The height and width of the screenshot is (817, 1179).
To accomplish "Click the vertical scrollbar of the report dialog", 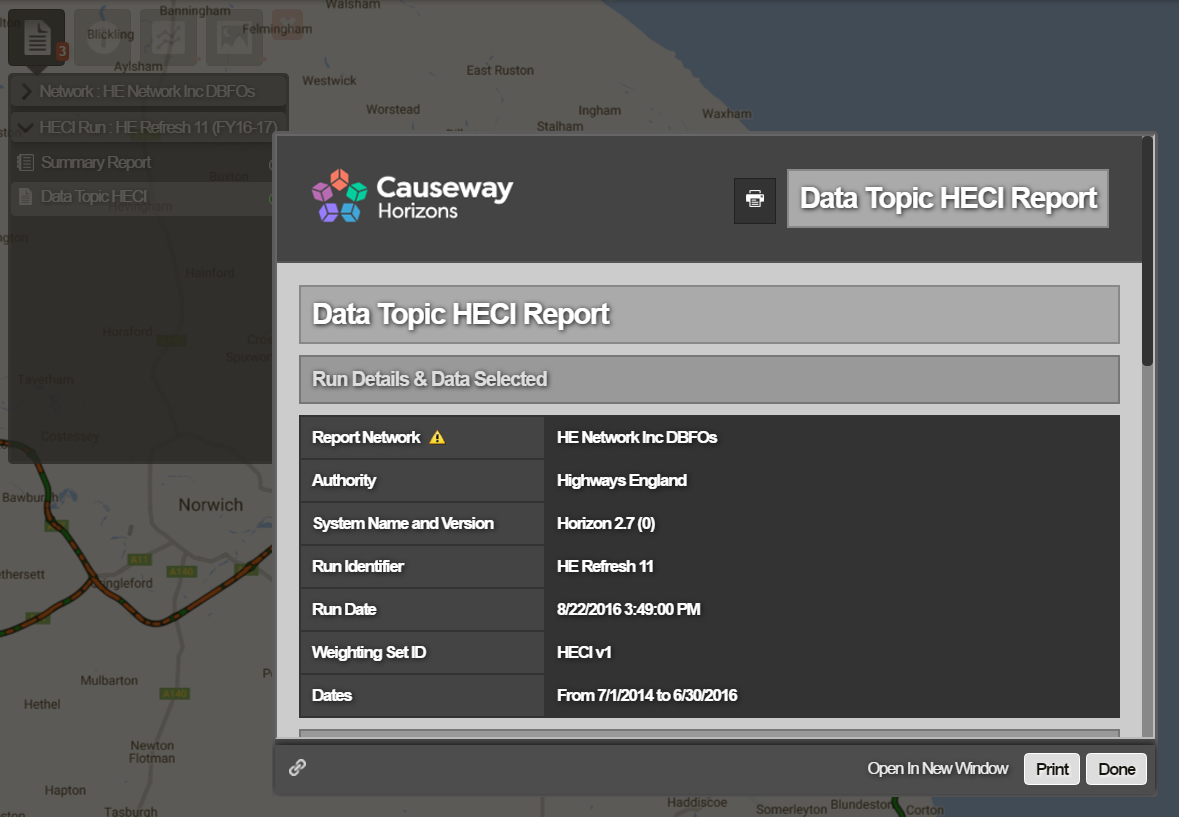I will (x=1147, y=251).
